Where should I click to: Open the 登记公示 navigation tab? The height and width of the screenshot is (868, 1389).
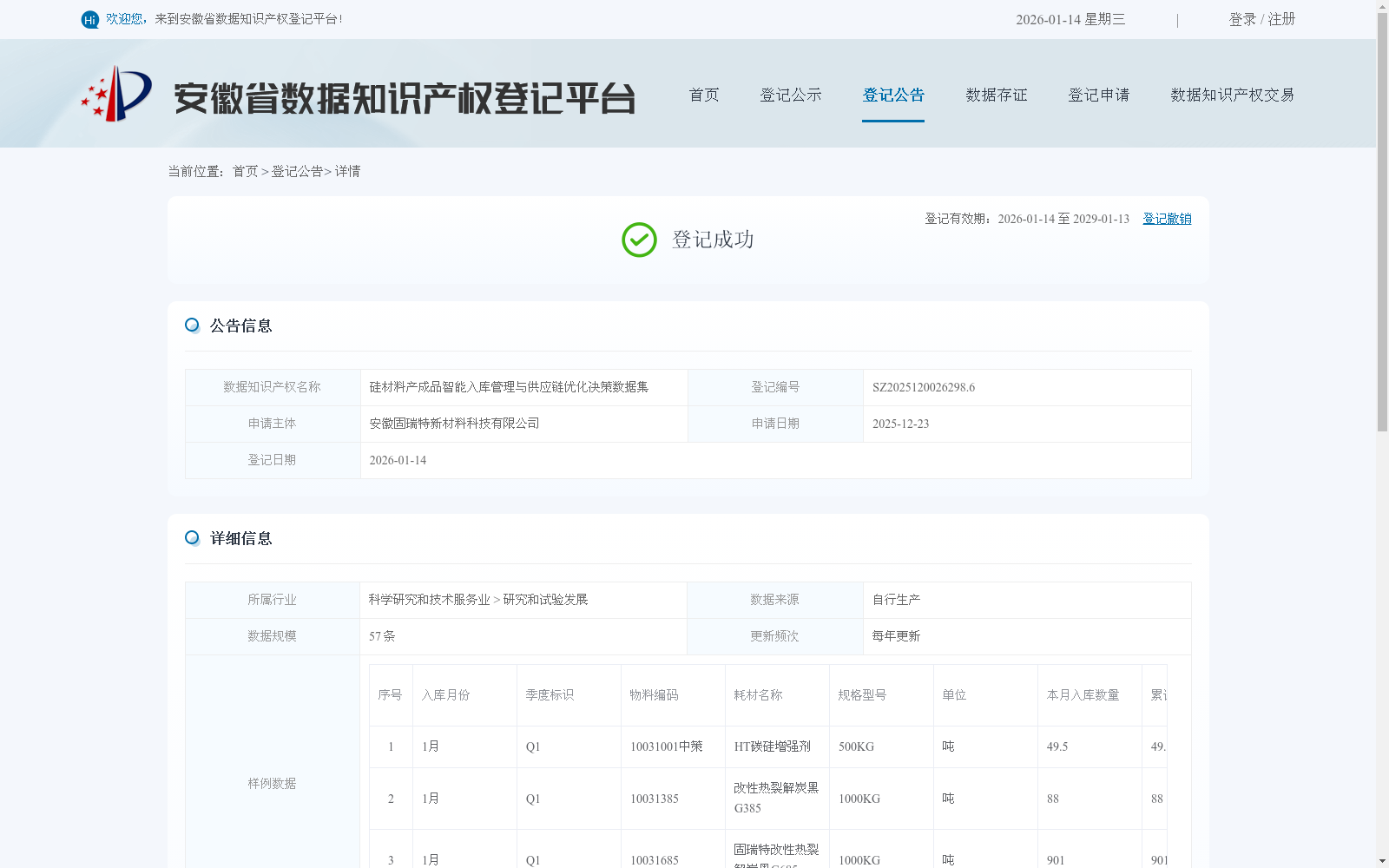(791, 95)
